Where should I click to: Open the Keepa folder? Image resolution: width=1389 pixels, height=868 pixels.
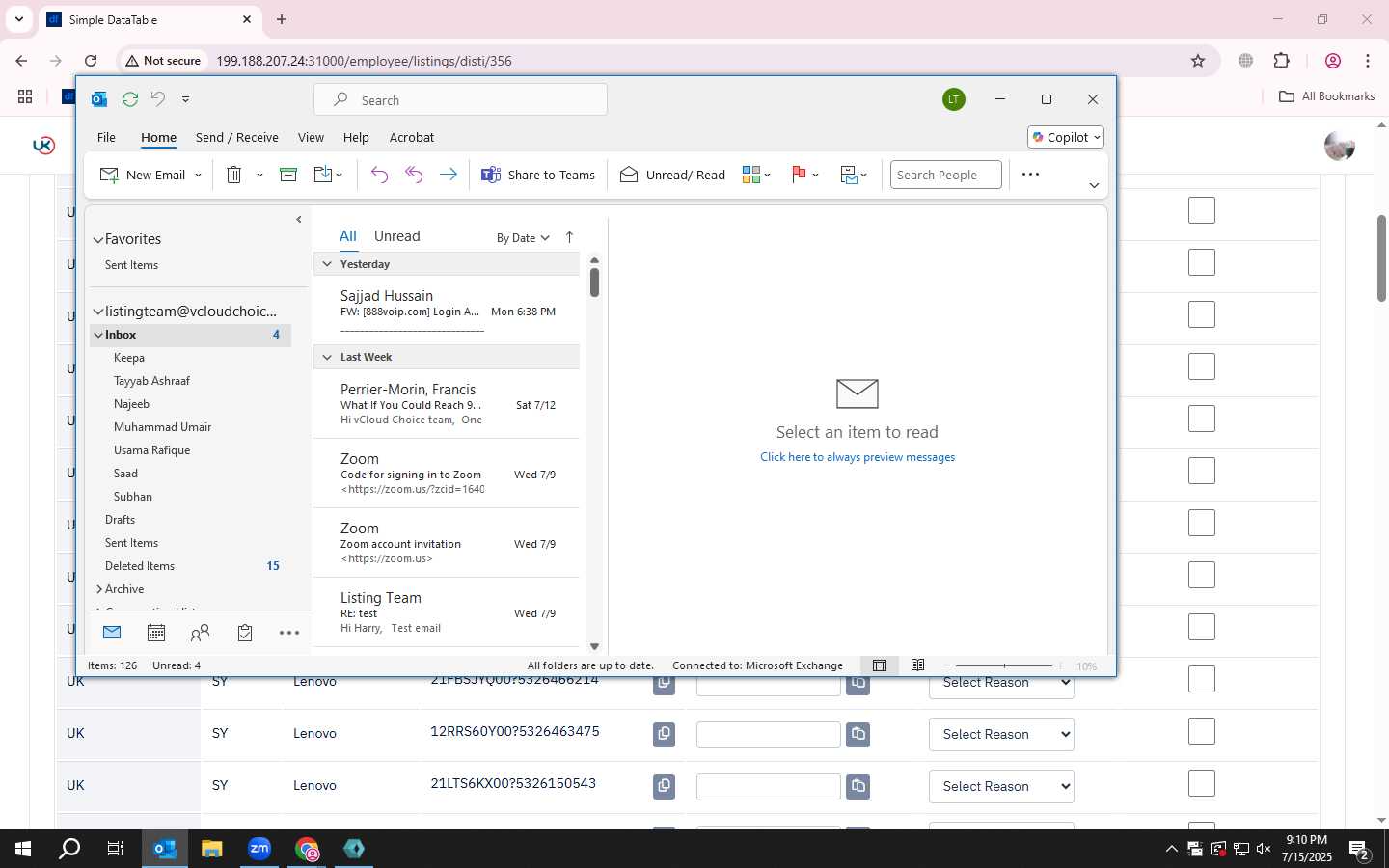(129, 358)
